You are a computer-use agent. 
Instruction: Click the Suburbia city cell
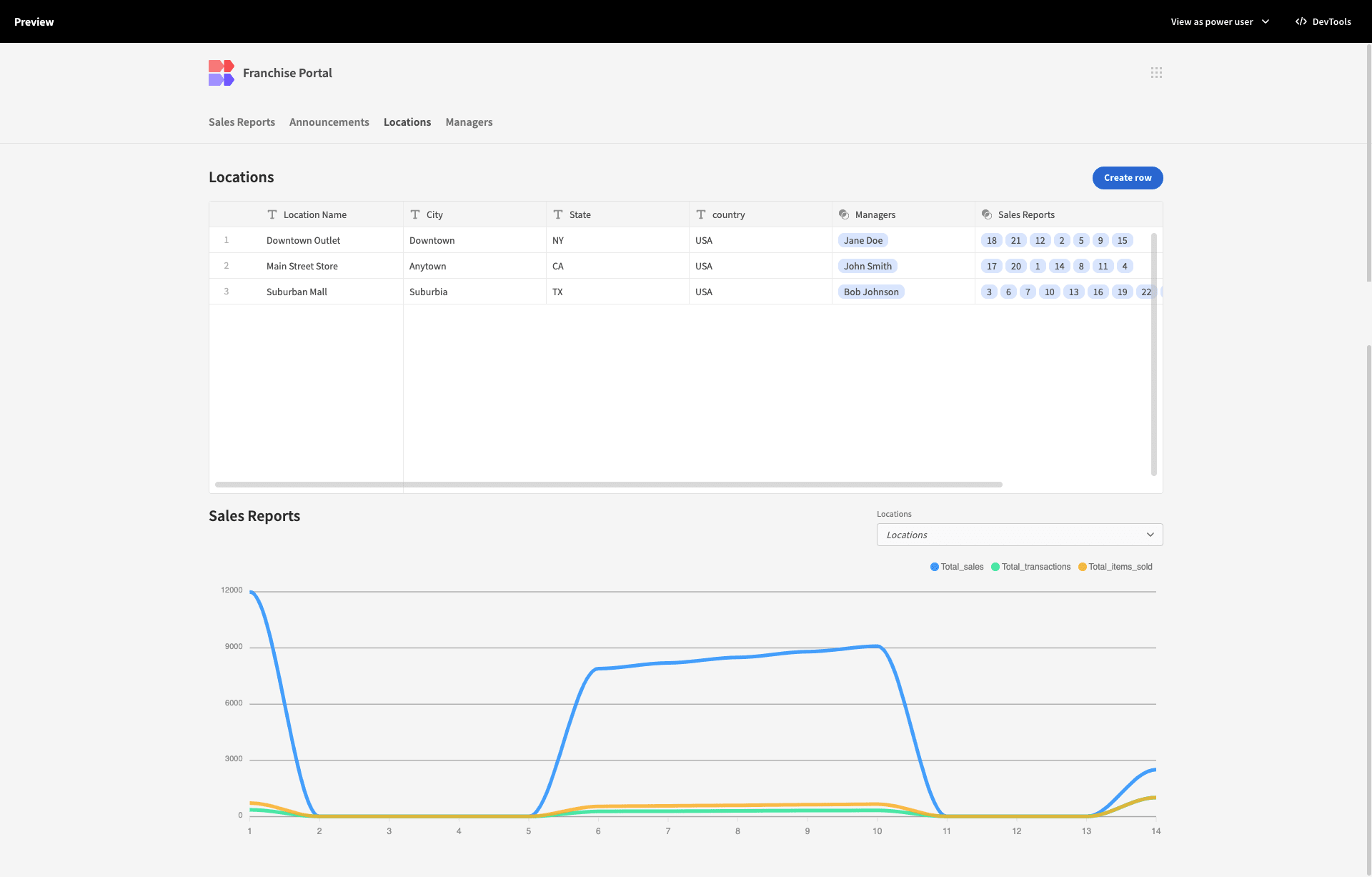(x=474, y=292)
